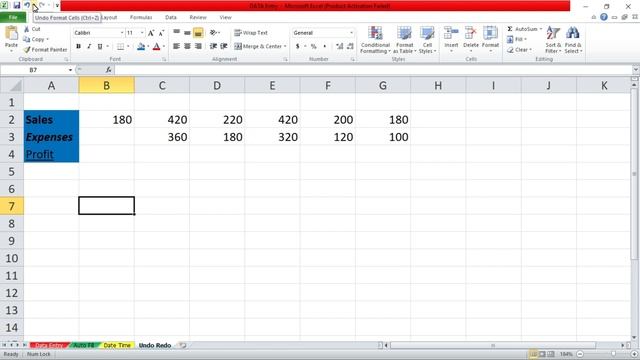Open the File tab
The image size is (640, 360).
point(13,17)
